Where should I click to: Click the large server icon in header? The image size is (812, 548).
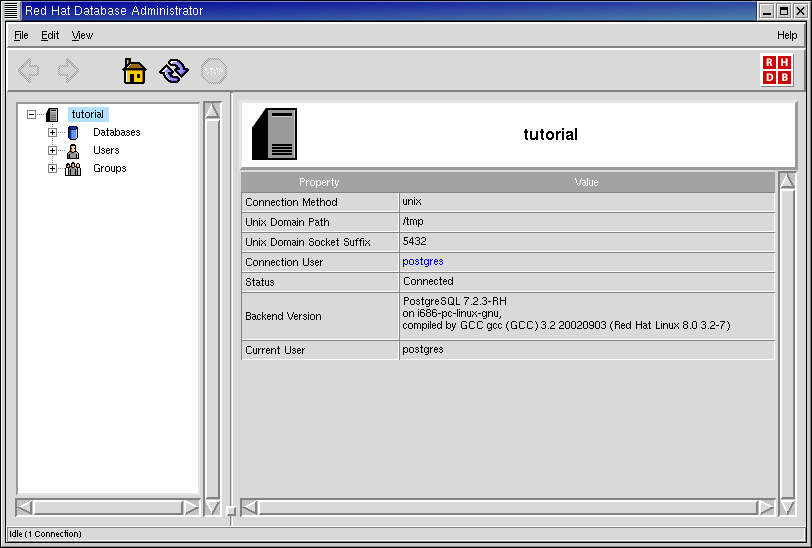pos(274,134)
